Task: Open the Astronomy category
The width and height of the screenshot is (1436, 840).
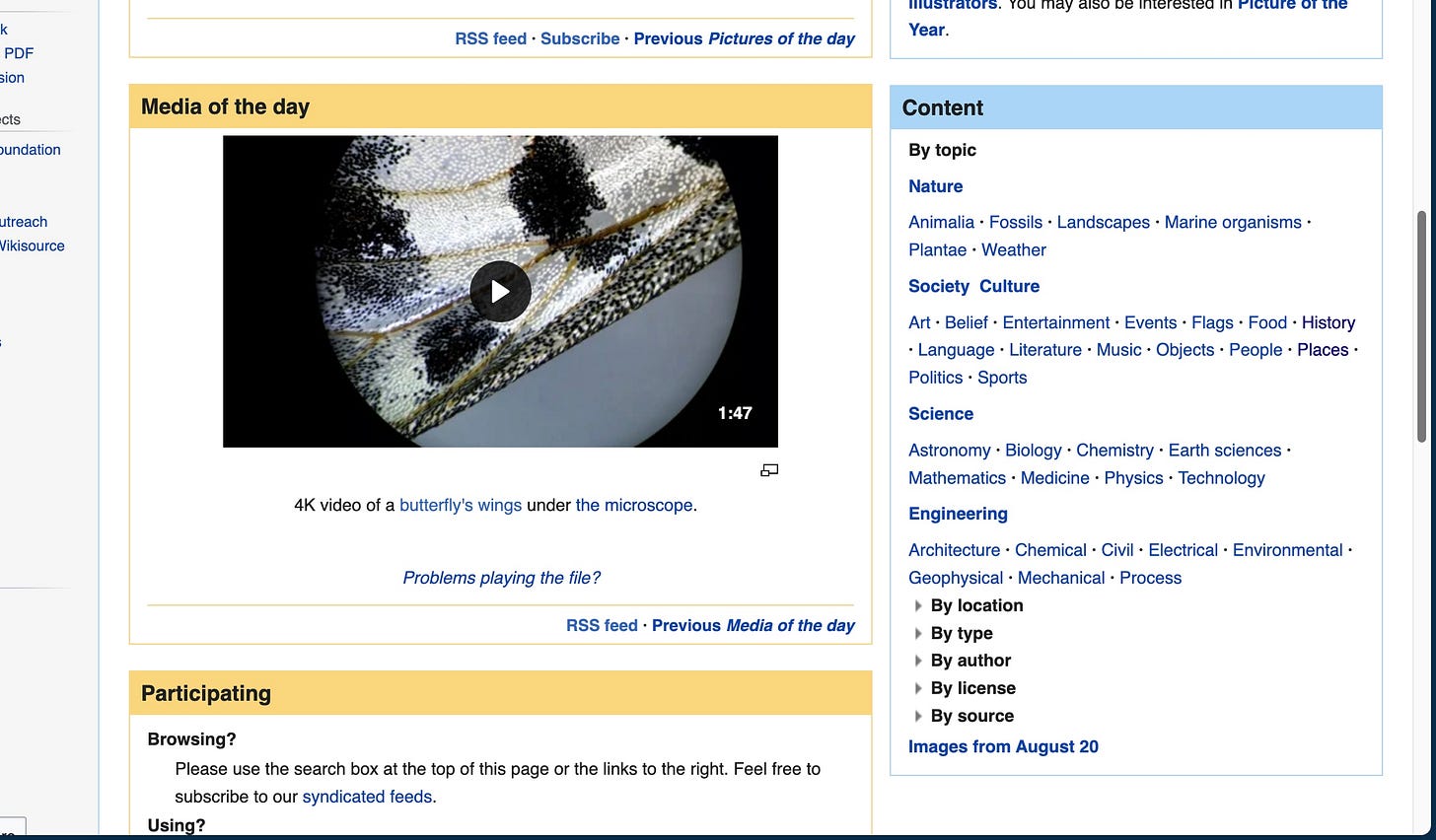Action: [949, 451]
